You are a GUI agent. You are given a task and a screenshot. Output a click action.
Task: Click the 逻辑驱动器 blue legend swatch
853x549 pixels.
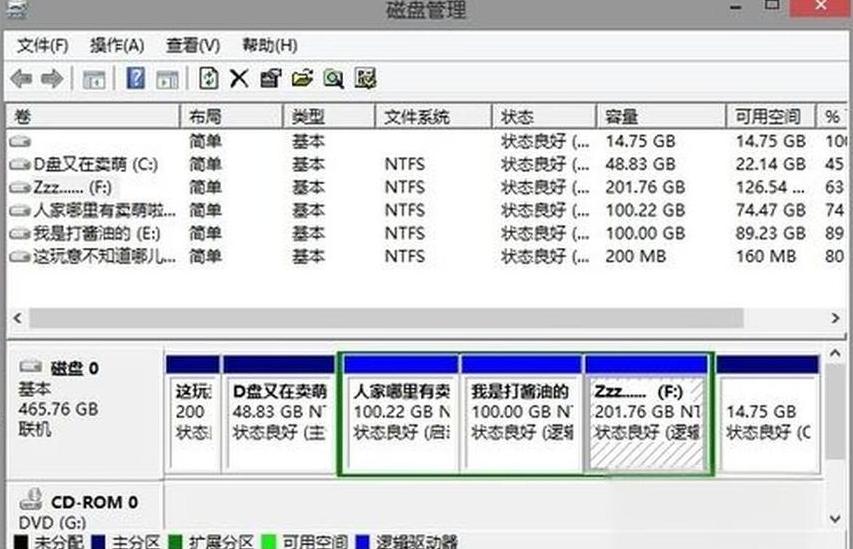click(362, 543)
